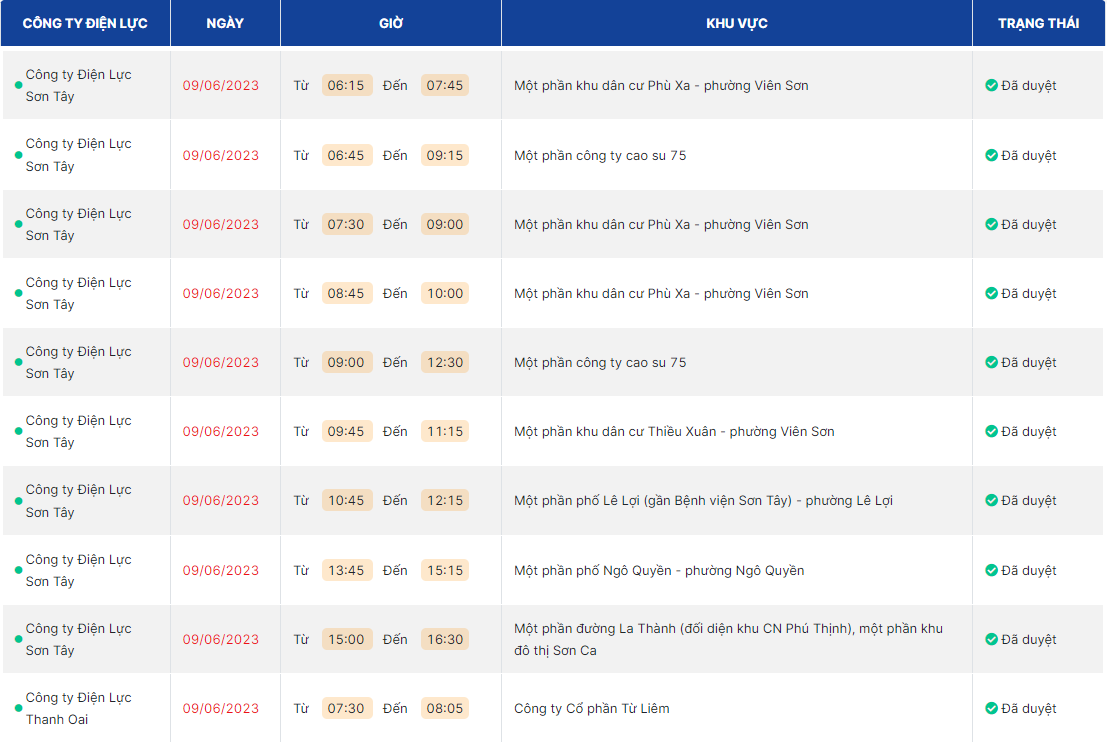This screenshot has height=743, width=1107.
Task: Click area text for the 09:00 to 12:30 outage
Action: (x=600, y=363)
